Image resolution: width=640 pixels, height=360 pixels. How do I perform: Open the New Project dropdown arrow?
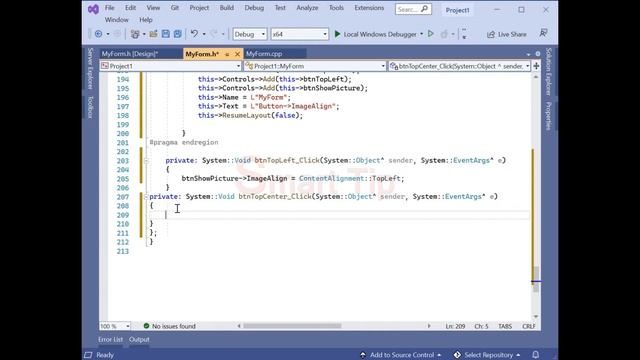click(x=144, y=34)
